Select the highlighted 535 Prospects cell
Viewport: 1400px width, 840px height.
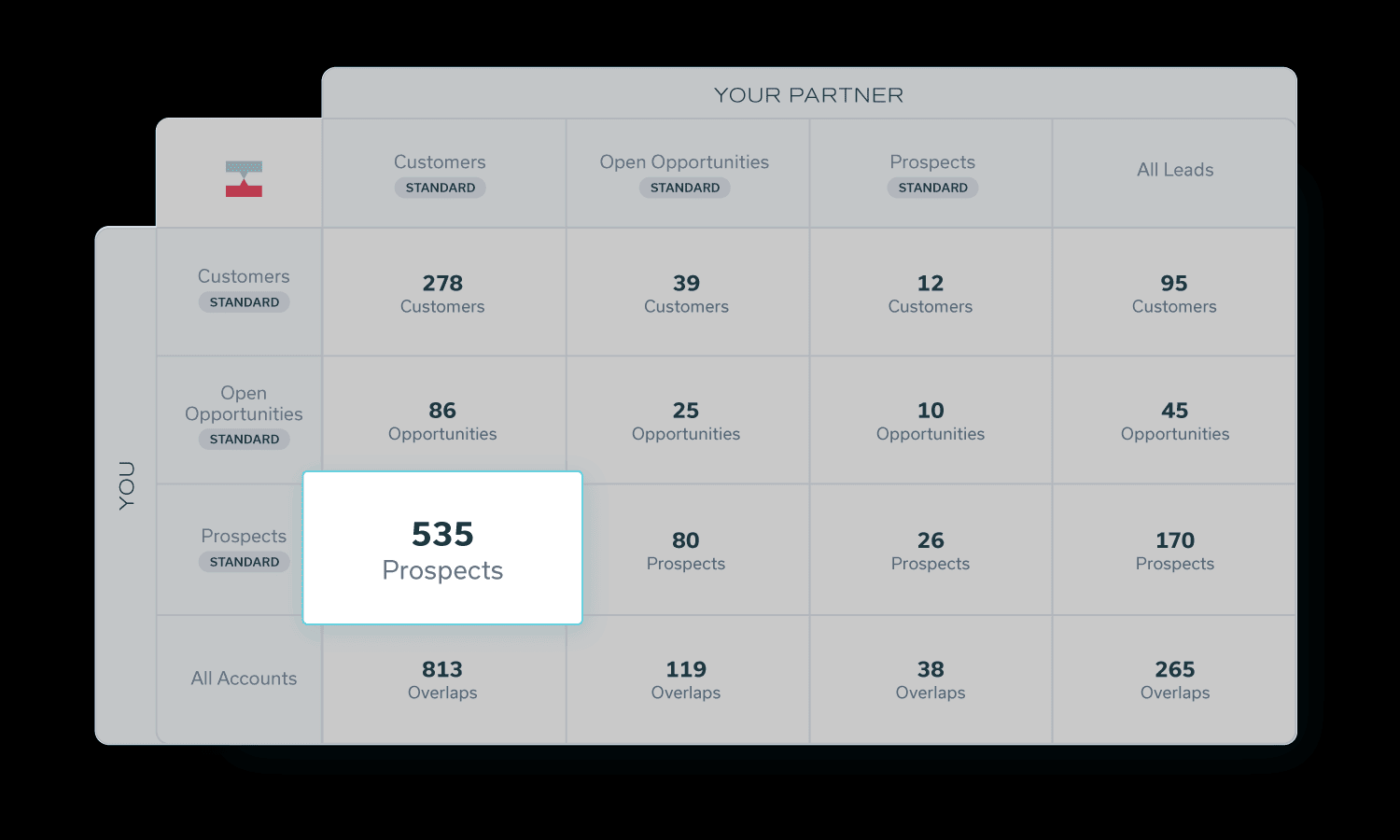point(442,548)
